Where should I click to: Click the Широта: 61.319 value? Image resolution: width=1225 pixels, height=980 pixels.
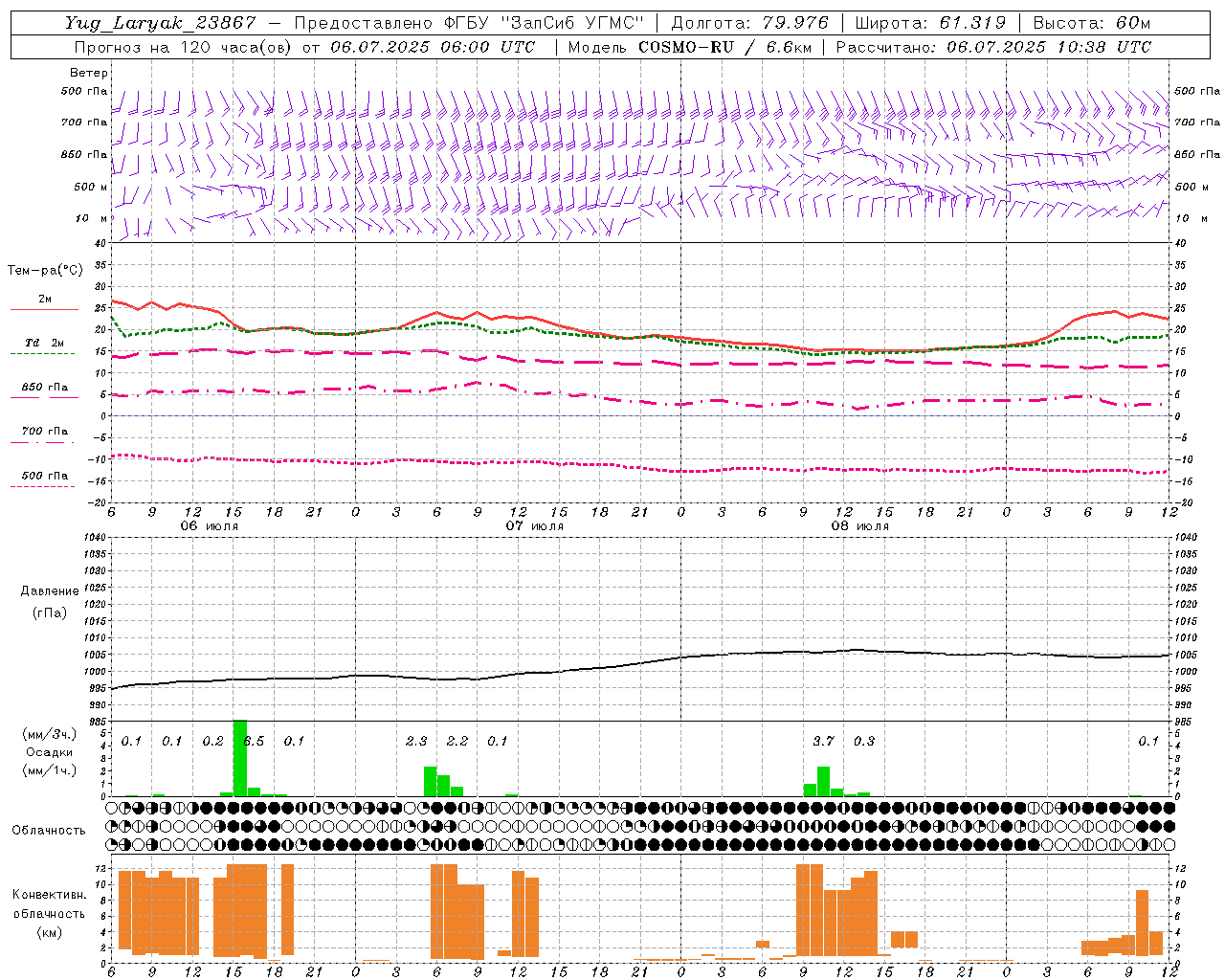coord(930,23)
